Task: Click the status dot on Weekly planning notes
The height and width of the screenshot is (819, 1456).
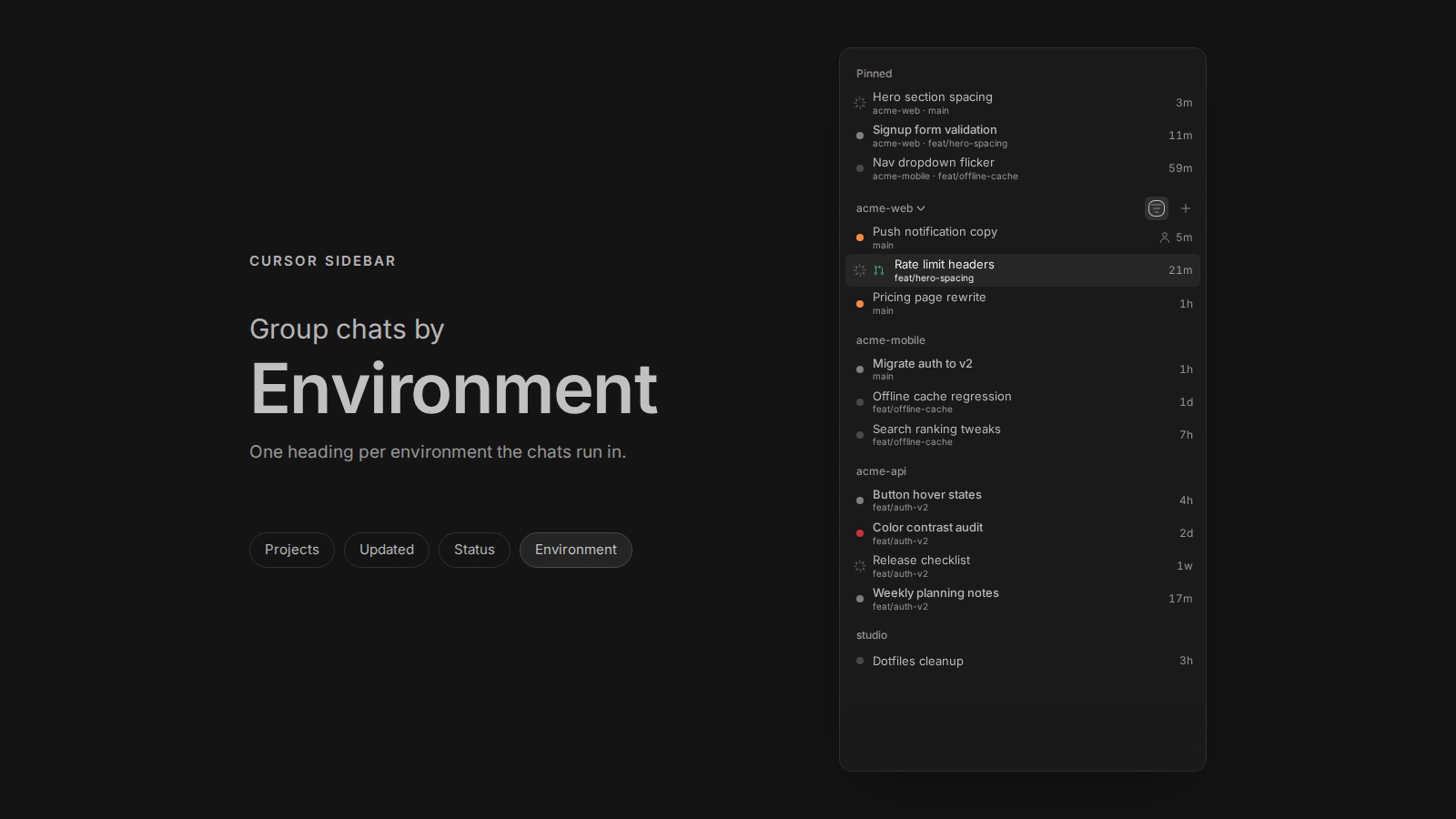Action: coord(860,599)
